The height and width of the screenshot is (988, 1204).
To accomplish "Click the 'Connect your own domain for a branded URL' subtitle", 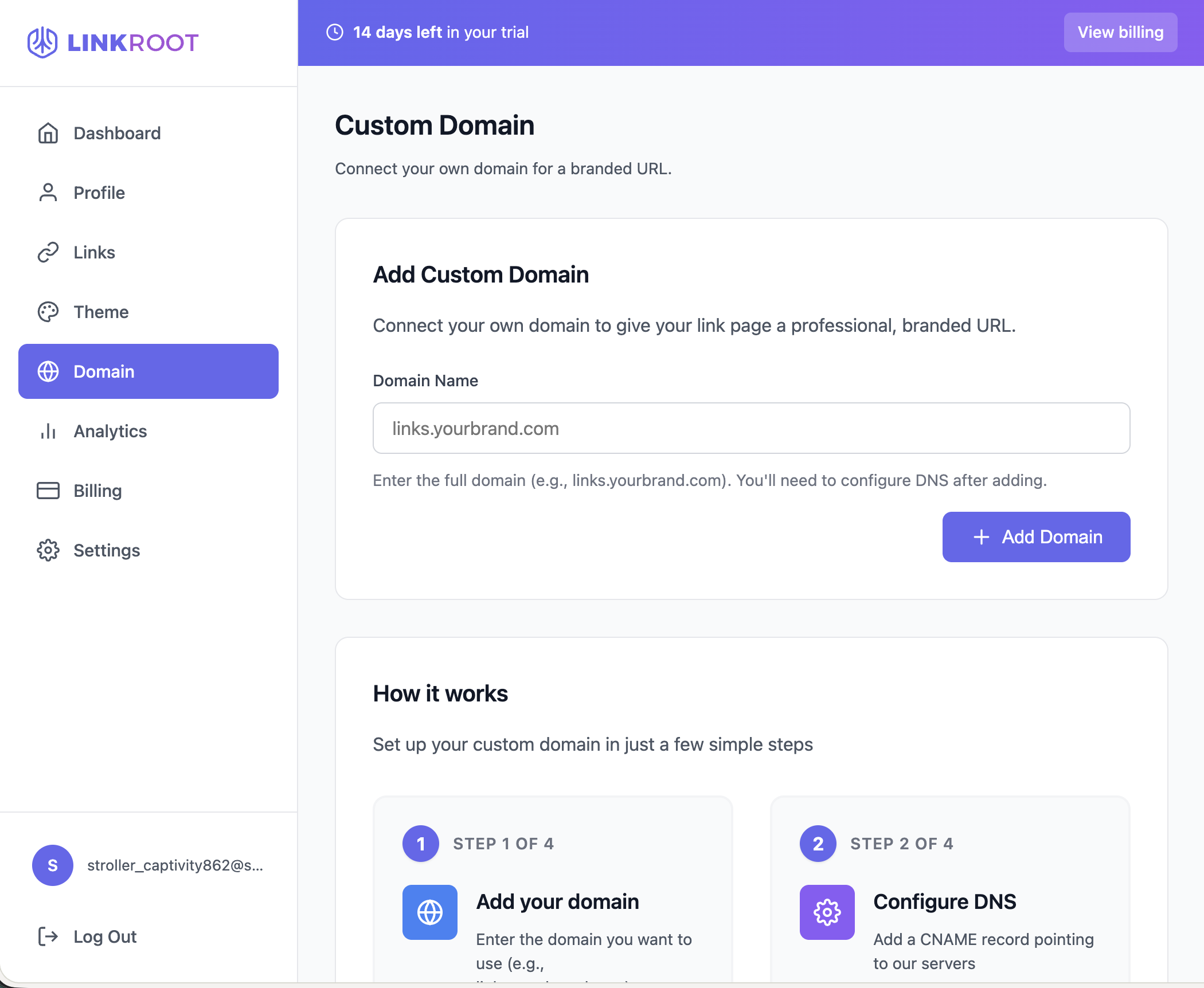I will click(x=503, y=168).
